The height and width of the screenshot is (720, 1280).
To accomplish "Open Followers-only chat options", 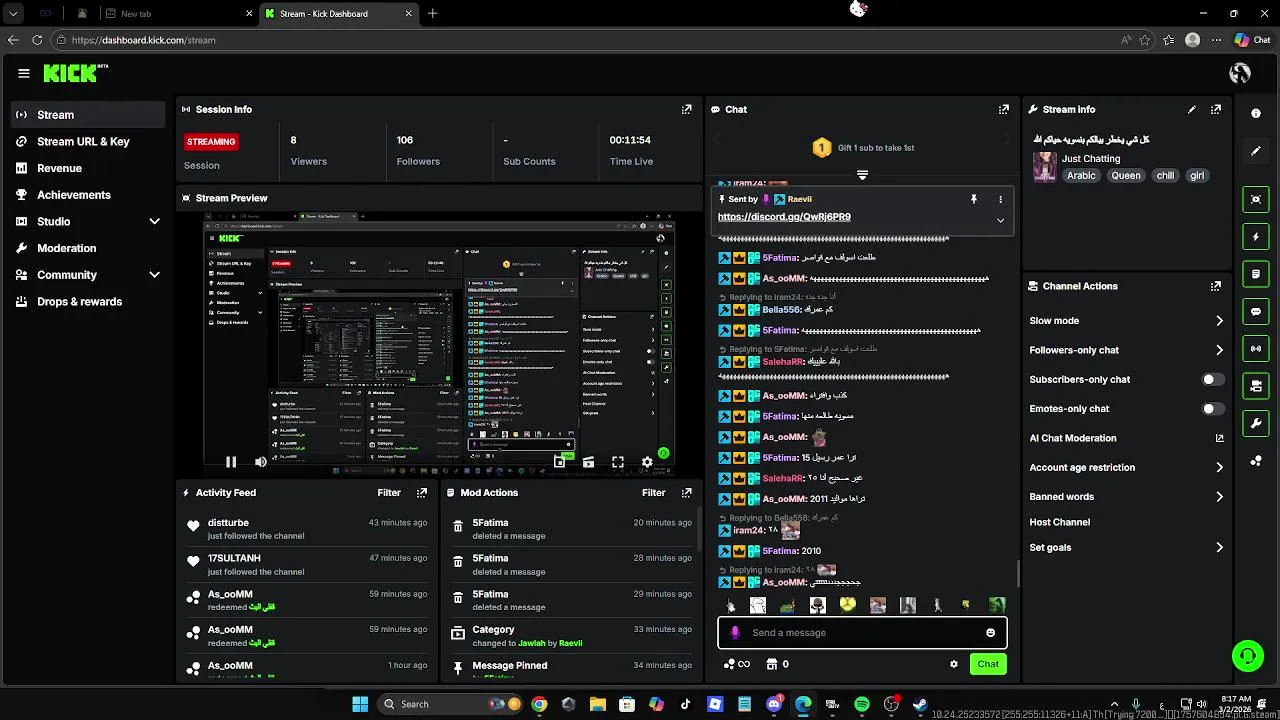I will 1127,350.
